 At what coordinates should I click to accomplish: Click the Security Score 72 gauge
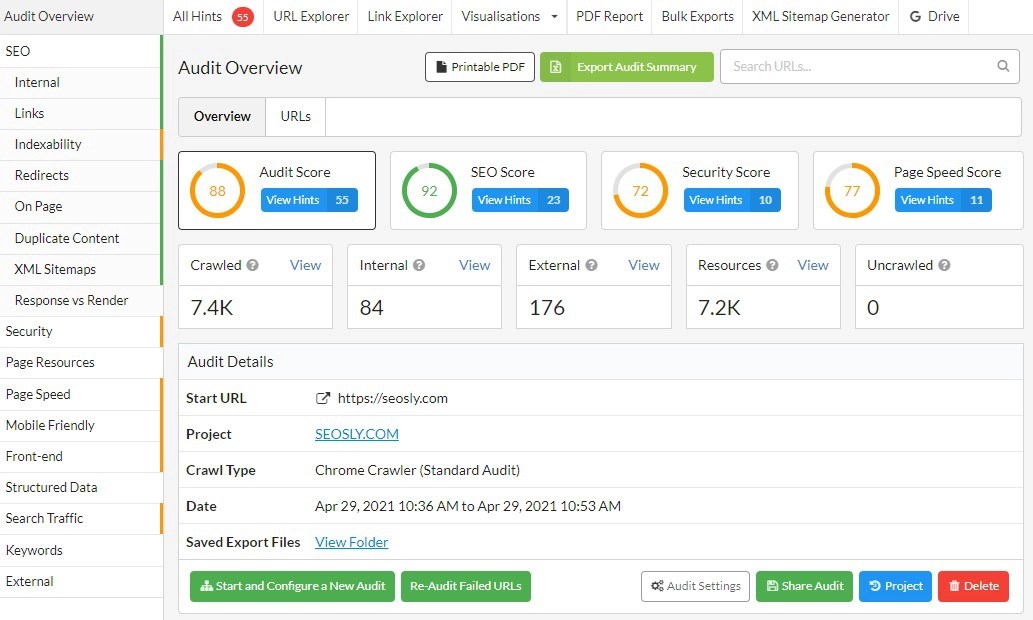[640, 190]
